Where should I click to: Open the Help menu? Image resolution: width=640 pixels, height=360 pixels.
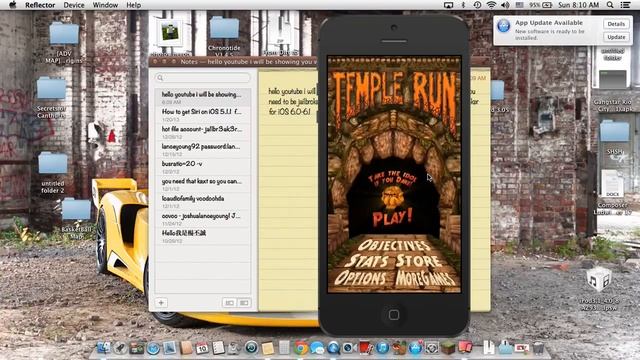[x=133, y=5]
